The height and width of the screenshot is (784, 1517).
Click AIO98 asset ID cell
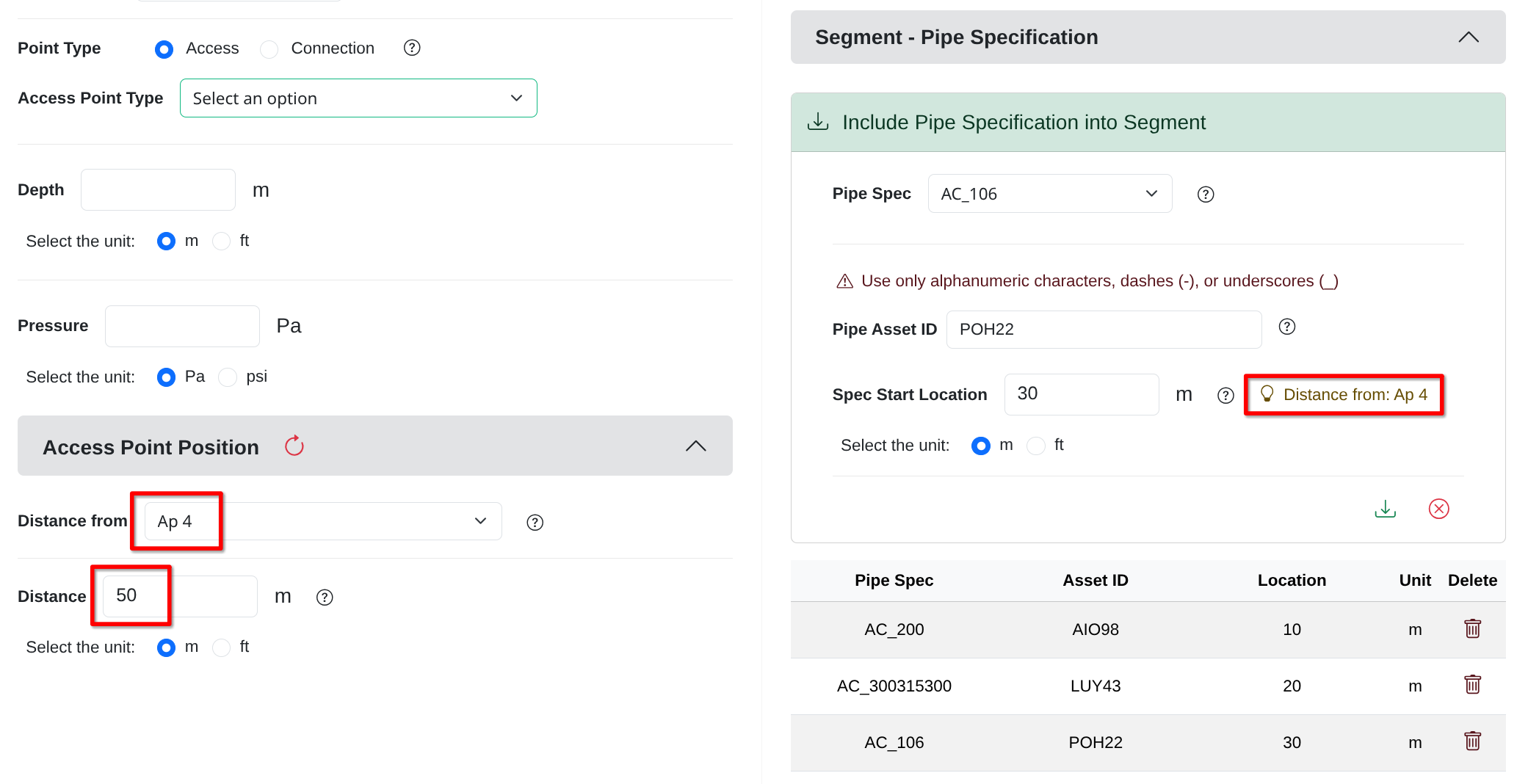point(1096,630)
